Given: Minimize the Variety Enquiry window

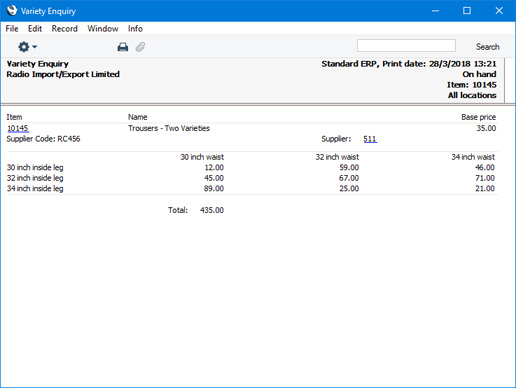Looking at the screenshot, I should point(435,11).
